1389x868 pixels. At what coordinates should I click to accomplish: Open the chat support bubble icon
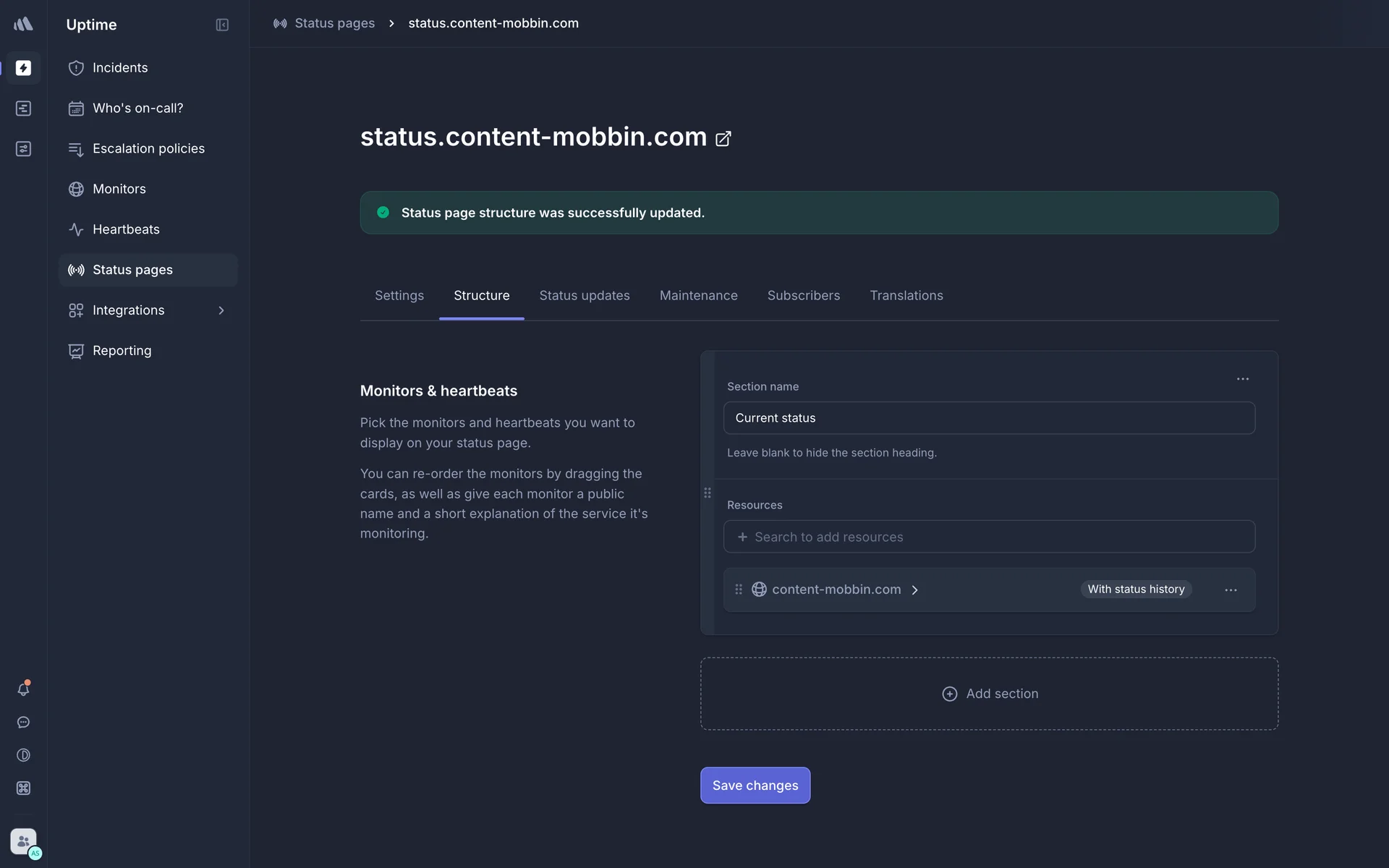pyautogui.click(x=23, y=723)
